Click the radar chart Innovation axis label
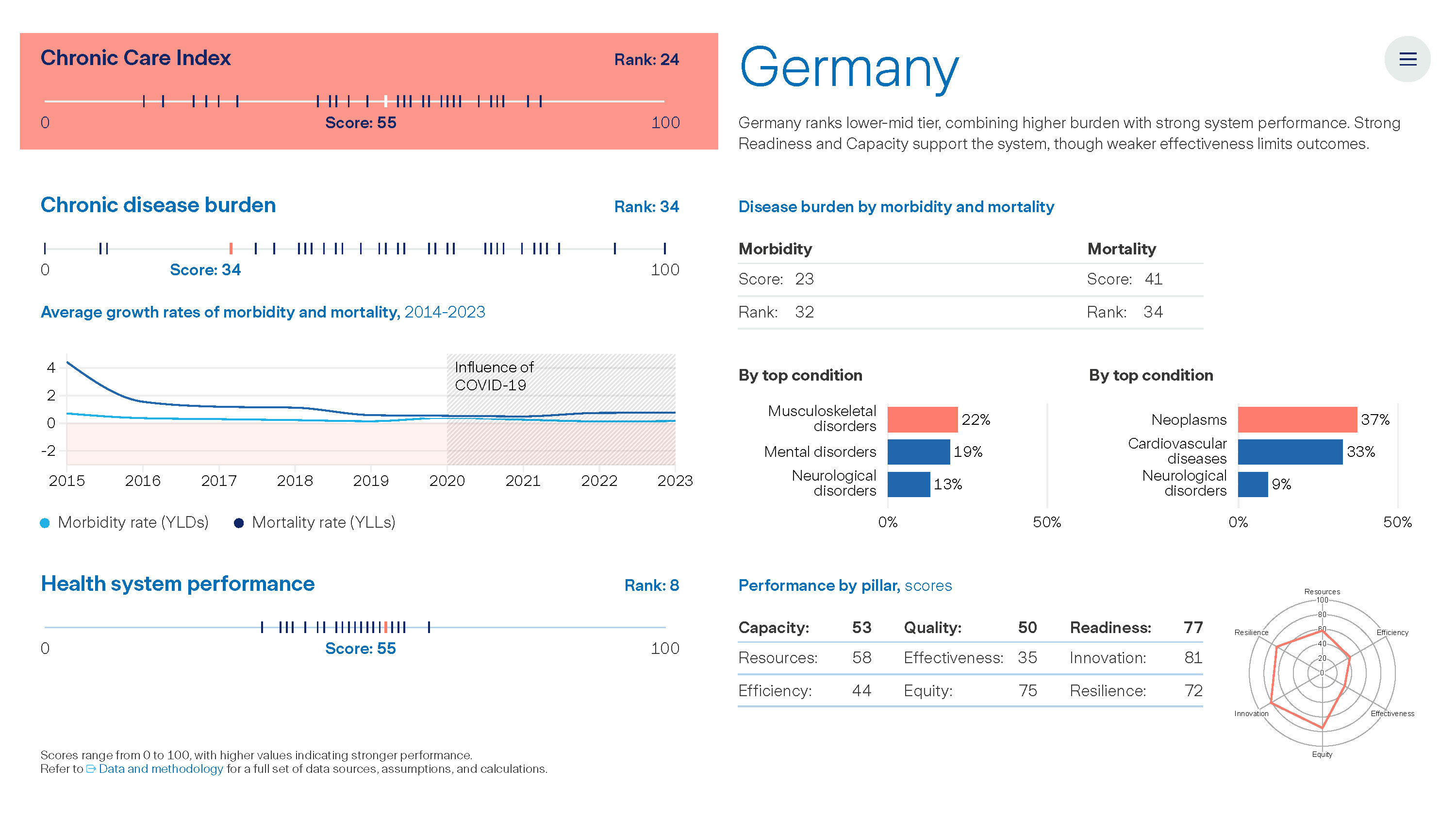Screen dimensions: 1456x819 1251,714
